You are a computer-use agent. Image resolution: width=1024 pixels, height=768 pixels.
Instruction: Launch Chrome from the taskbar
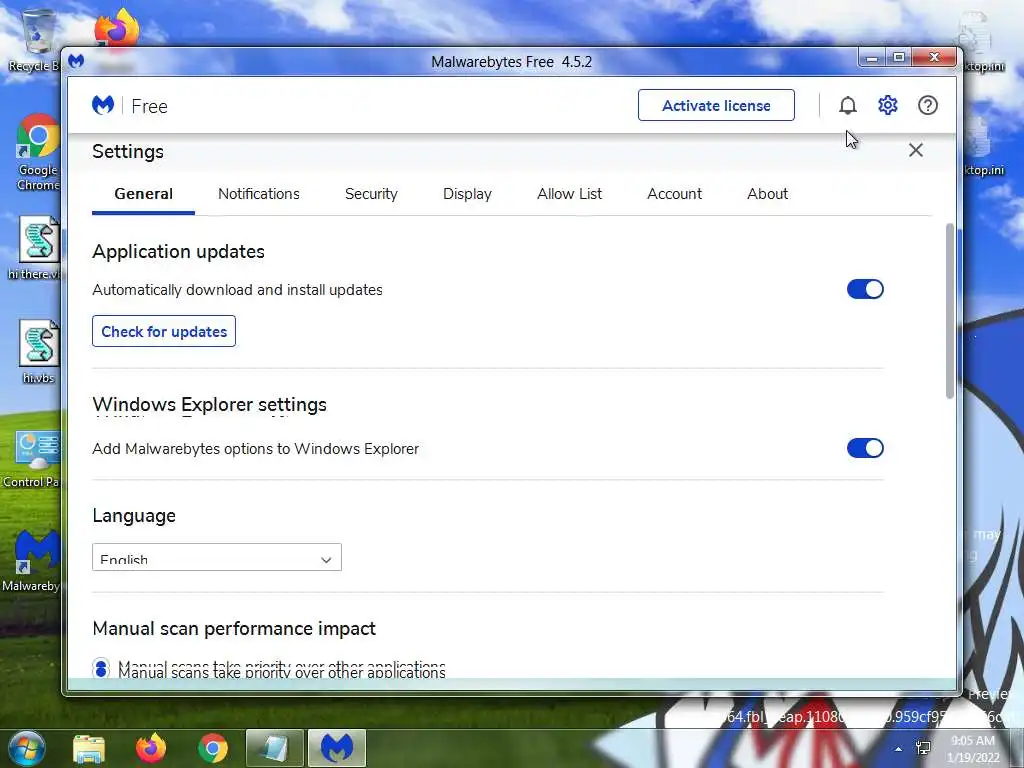coord(212,748)
